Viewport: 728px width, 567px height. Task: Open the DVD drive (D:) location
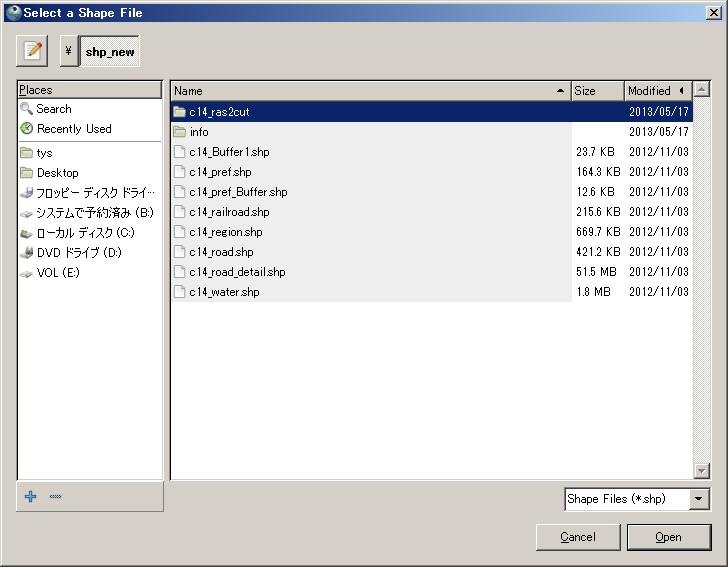[78, 253]
